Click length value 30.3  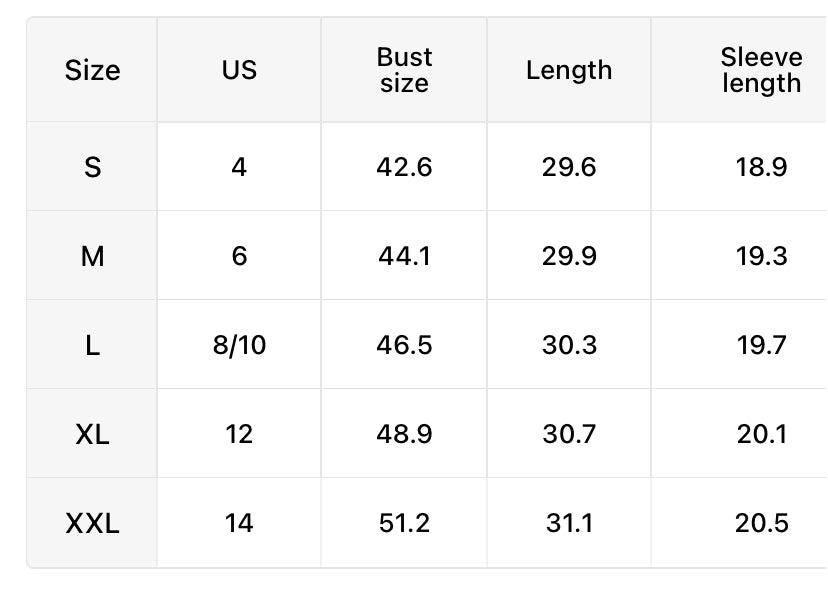point(569,345)
